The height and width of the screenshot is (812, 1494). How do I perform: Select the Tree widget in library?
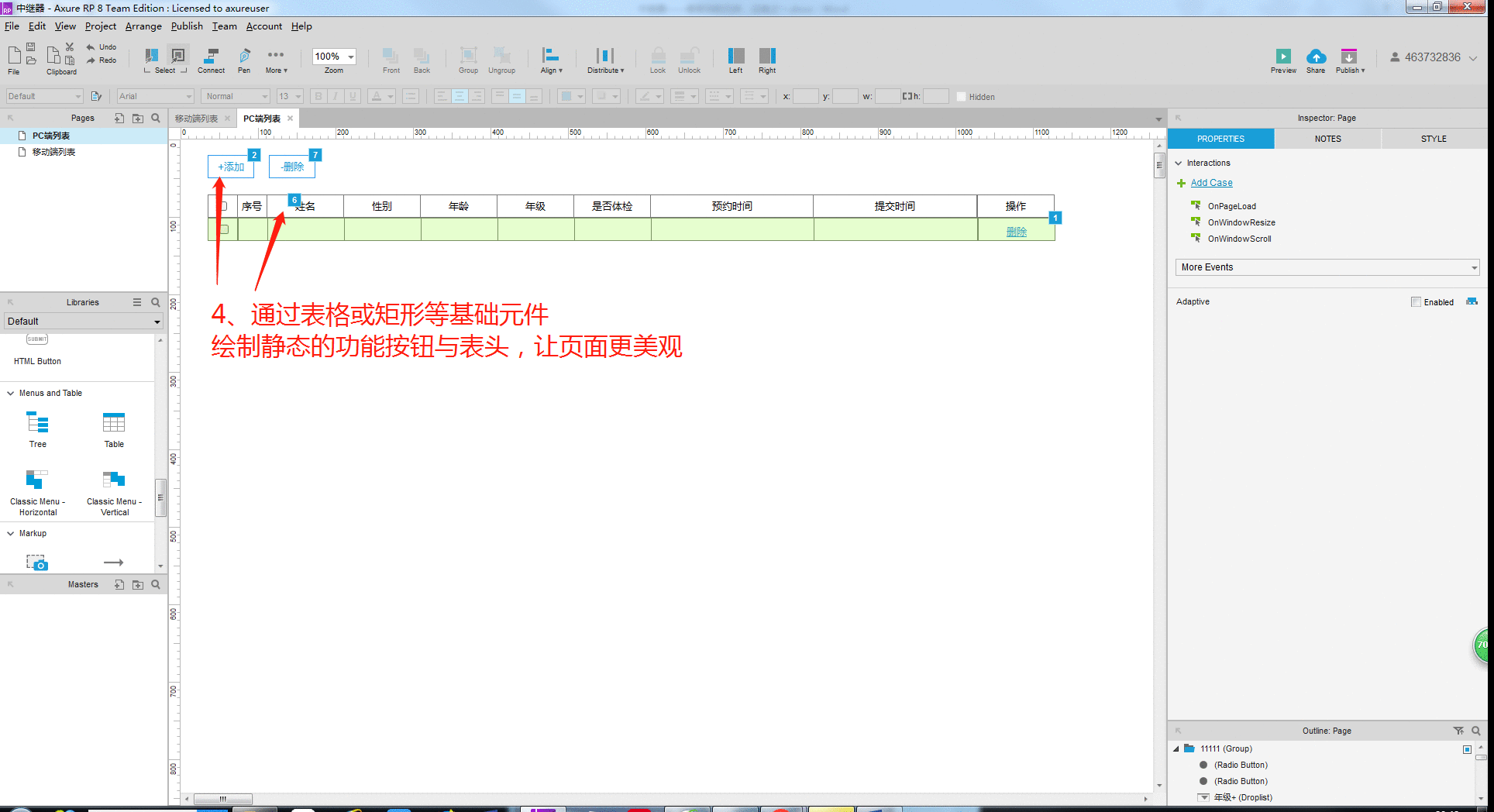[x=38, y=429]
